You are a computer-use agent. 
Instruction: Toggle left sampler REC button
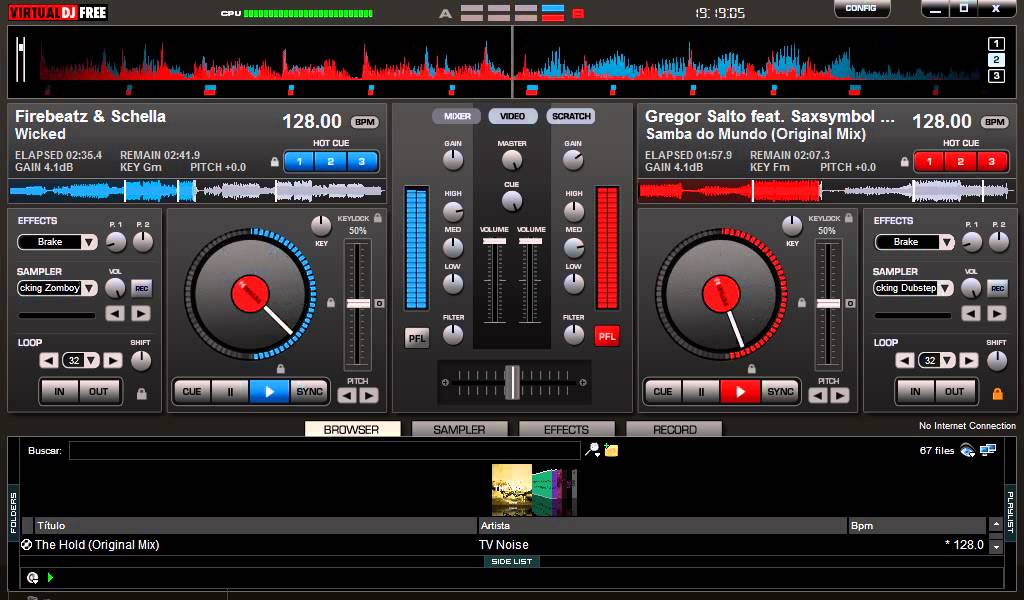(x=141, y=289)
